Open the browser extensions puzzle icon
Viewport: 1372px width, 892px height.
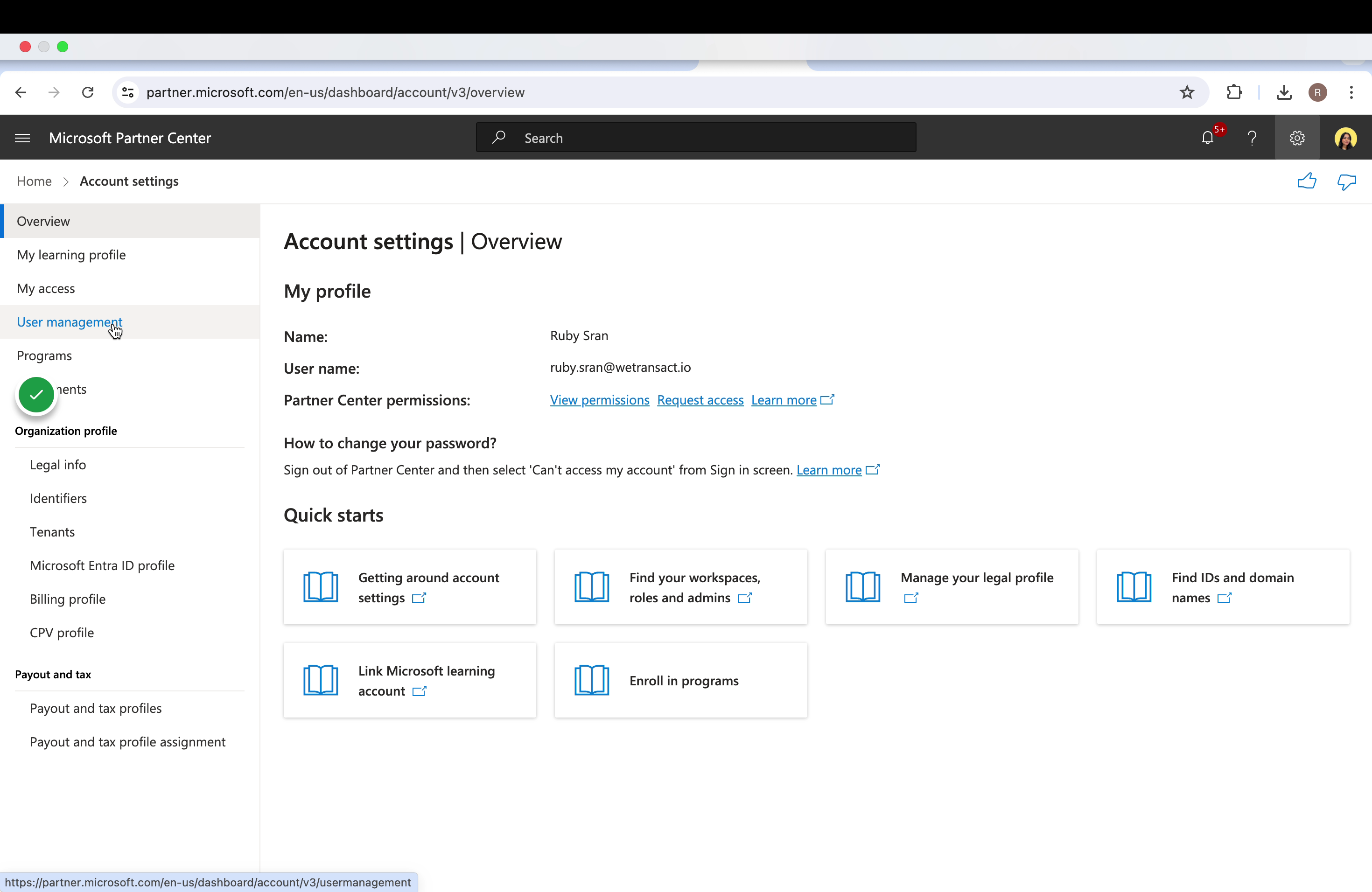coord(1234,92)
